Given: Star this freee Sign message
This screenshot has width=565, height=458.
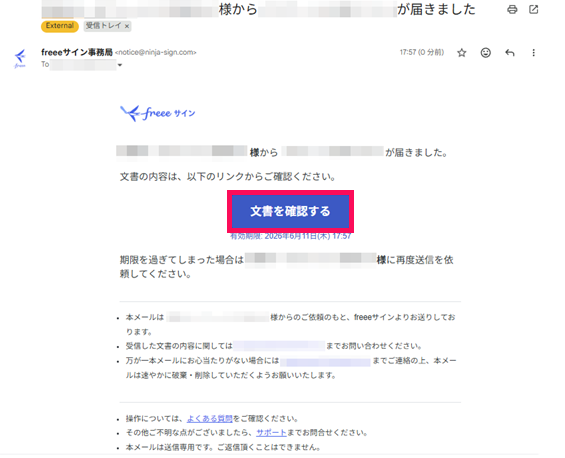Looking at the screenshot, I should coord(462,53).
